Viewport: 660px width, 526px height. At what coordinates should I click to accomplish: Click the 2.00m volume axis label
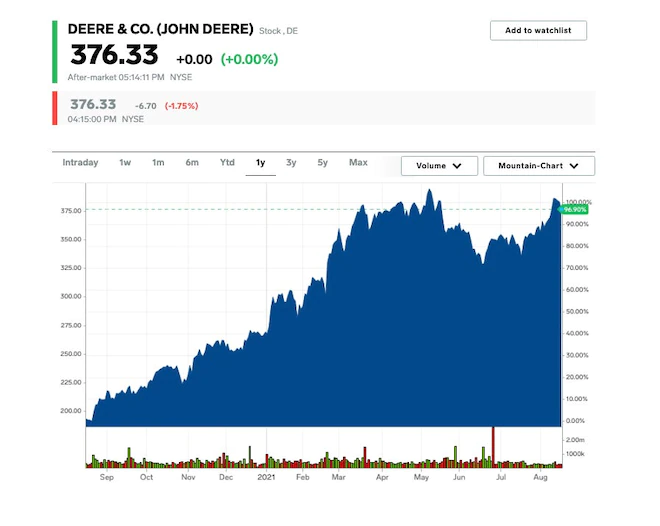point(575,440)
